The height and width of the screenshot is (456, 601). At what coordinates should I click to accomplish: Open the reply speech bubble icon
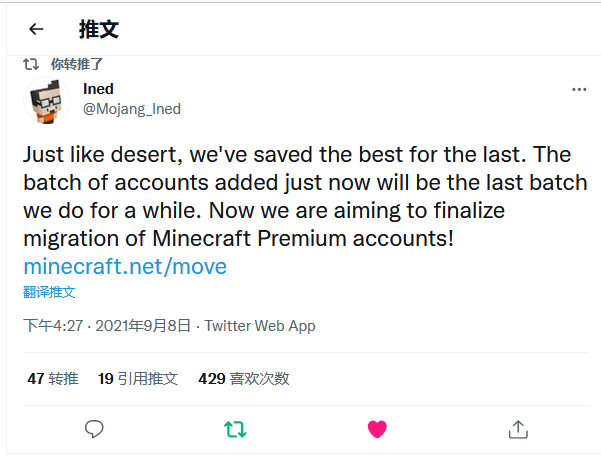tap(94, 429)
